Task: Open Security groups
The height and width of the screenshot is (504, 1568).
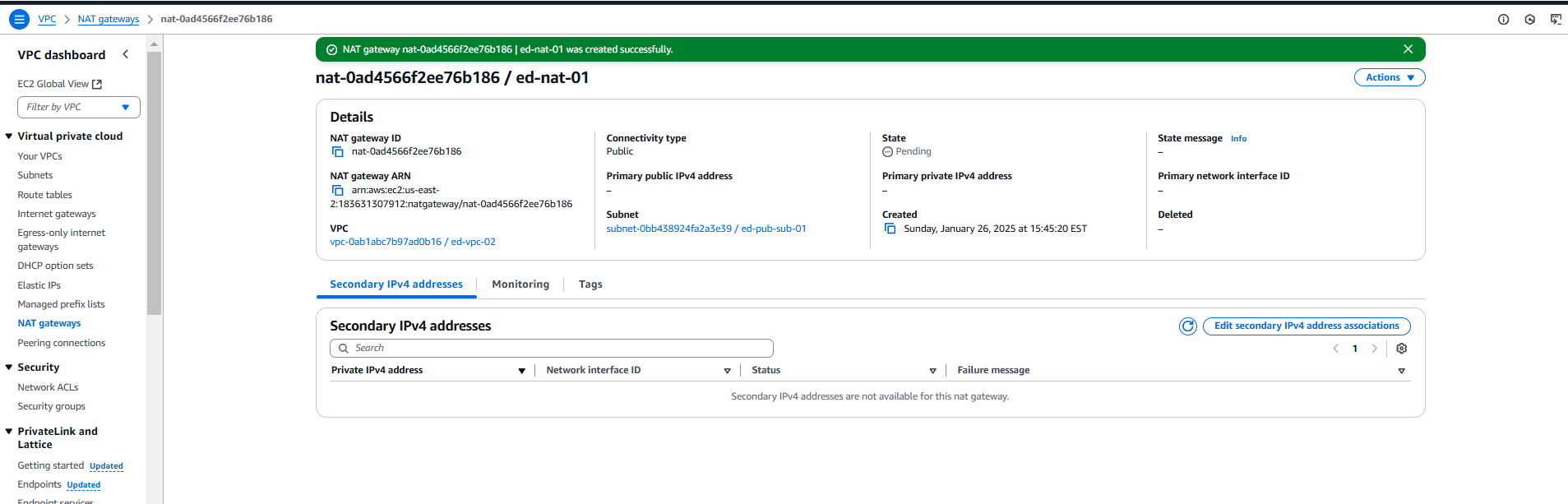Action: (52, 406)
